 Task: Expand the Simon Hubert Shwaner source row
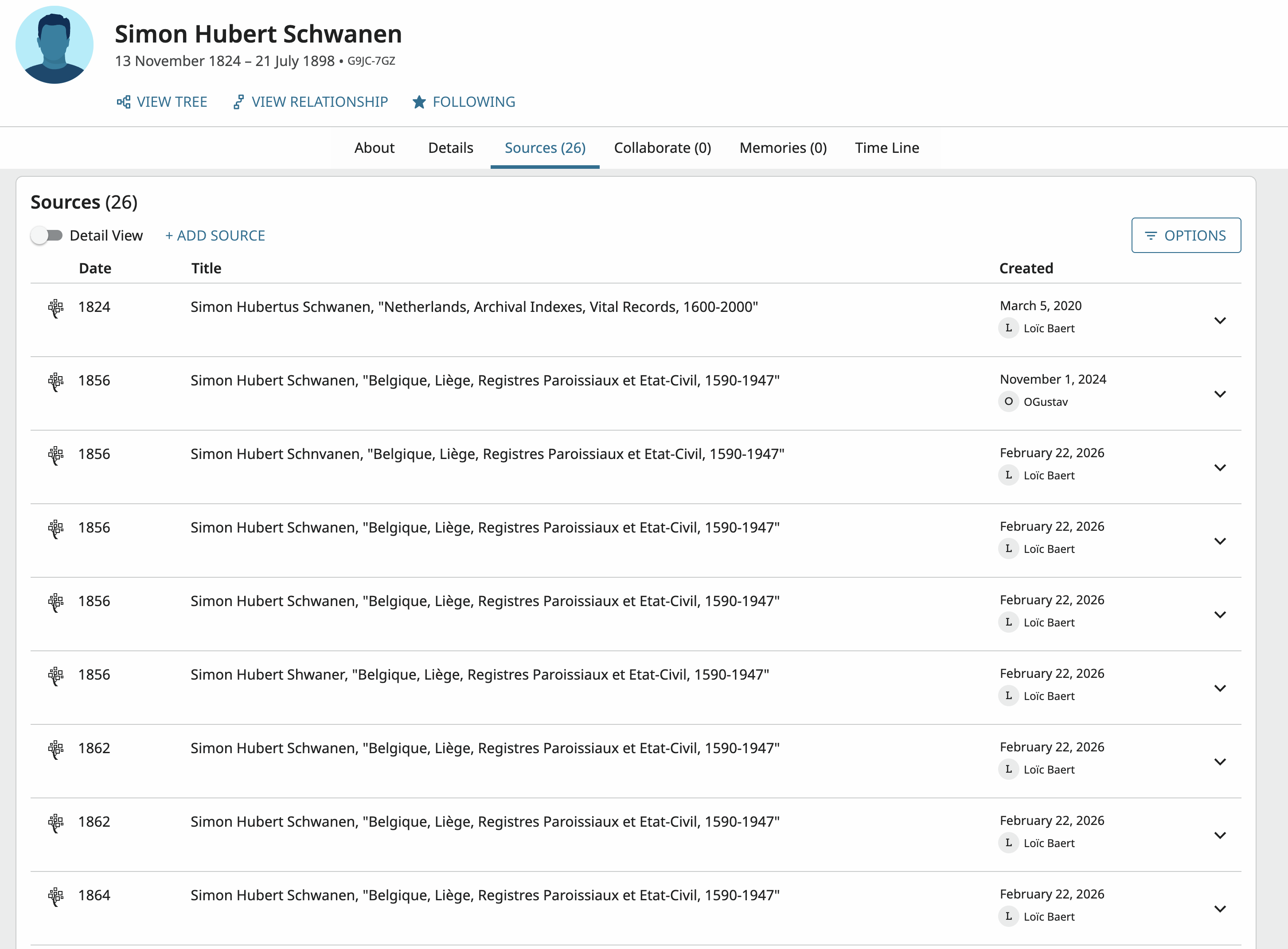[1220, 688]
